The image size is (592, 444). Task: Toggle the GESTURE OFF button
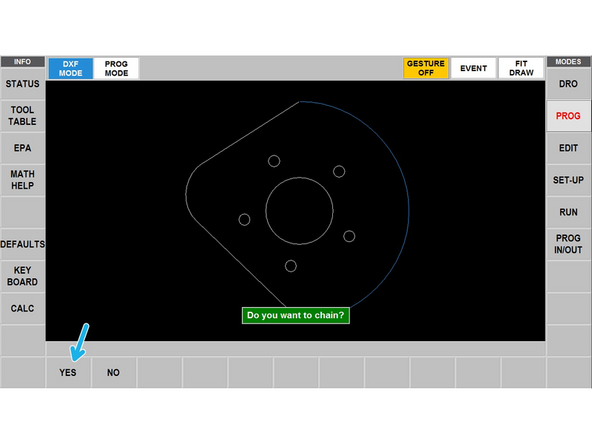(426, 68)
